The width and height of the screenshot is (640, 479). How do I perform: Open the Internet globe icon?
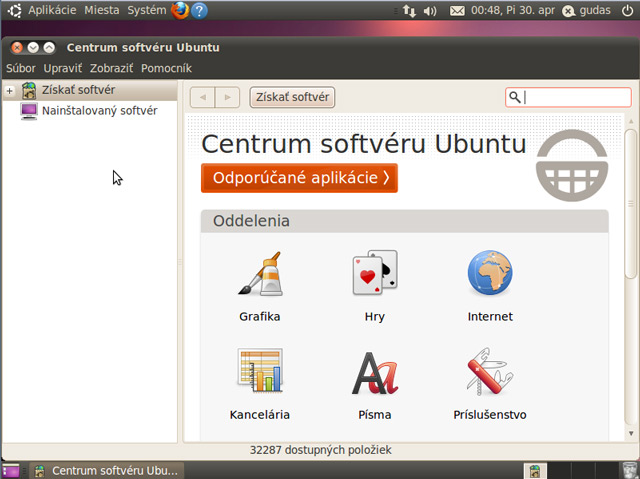(x=490, y=273)
